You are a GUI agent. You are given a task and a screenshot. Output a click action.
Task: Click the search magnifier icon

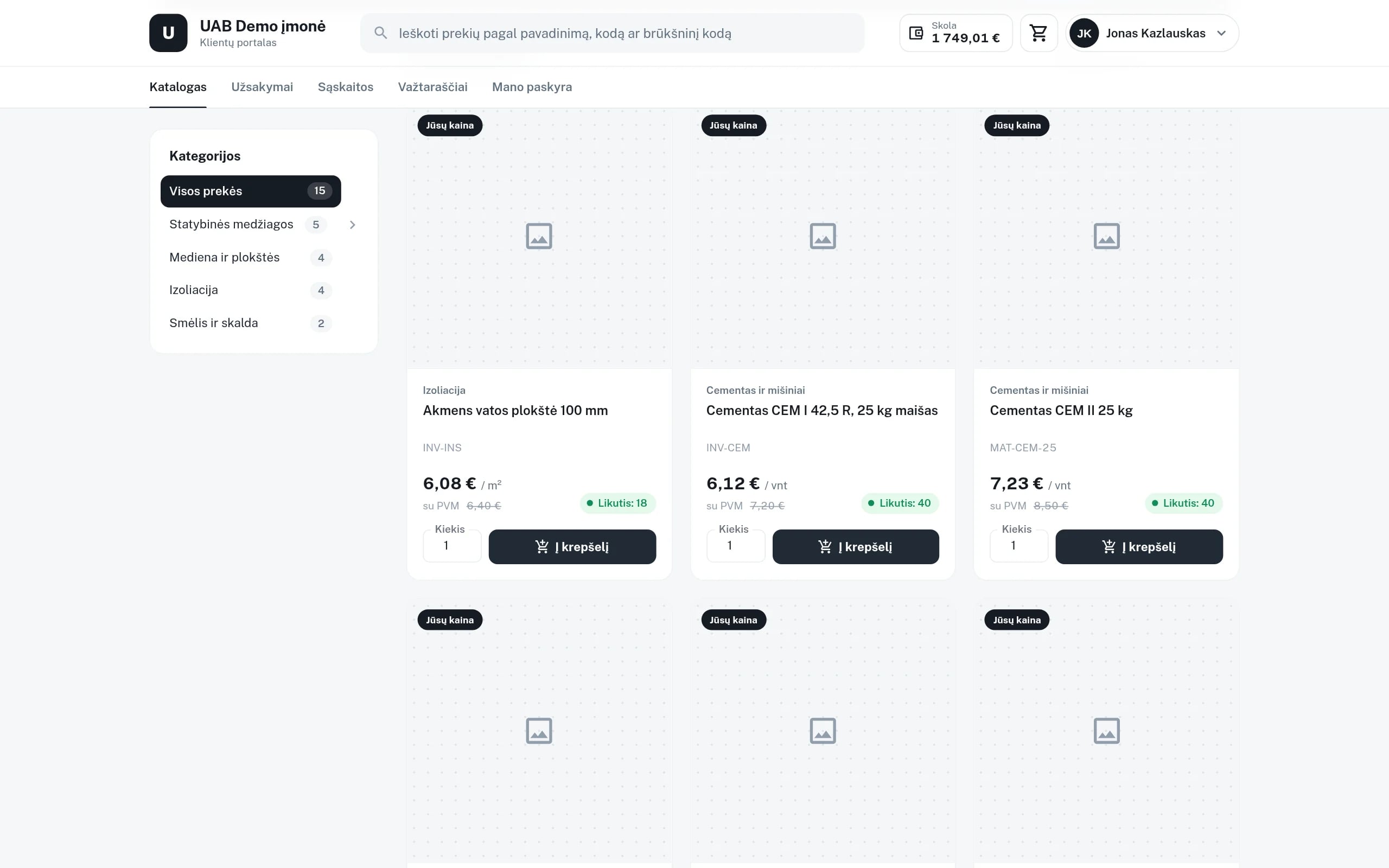(380, 33)
